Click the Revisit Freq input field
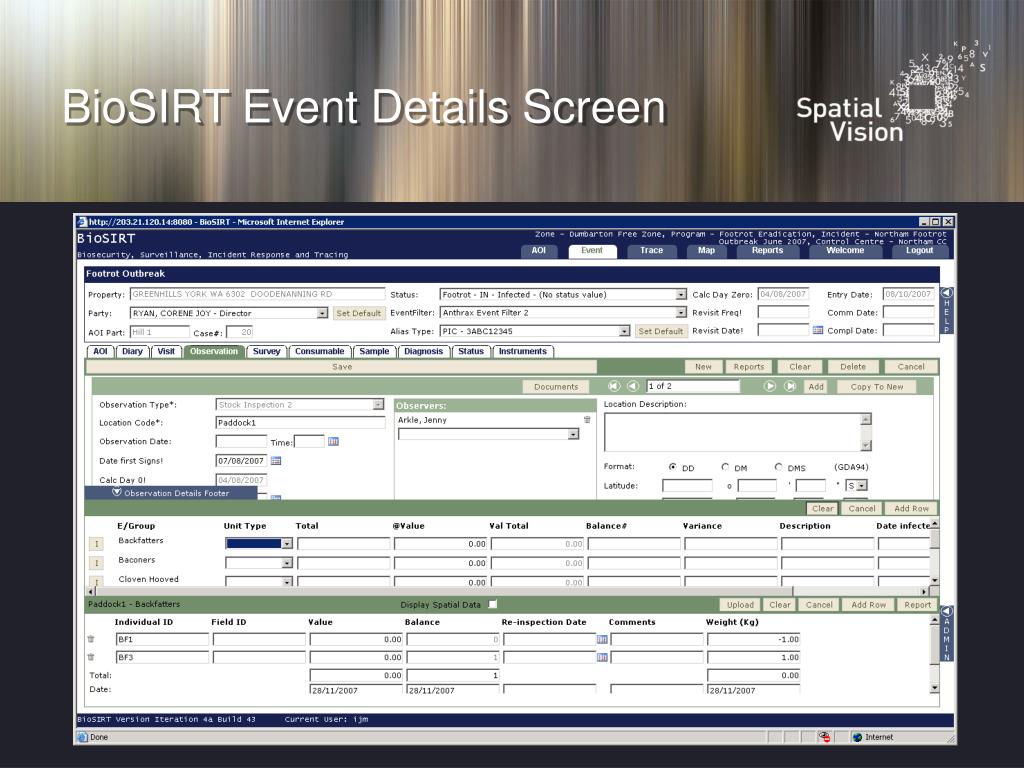 pyautogui.click(x=783, y=313)
